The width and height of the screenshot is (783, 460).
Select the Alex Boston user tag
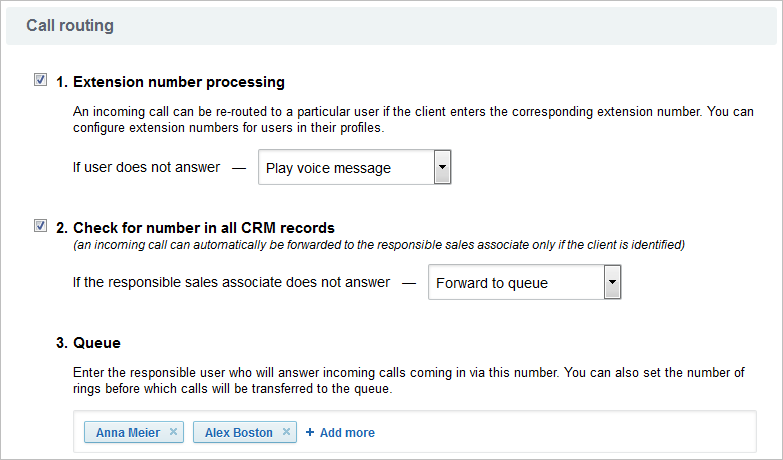(238, 432)
